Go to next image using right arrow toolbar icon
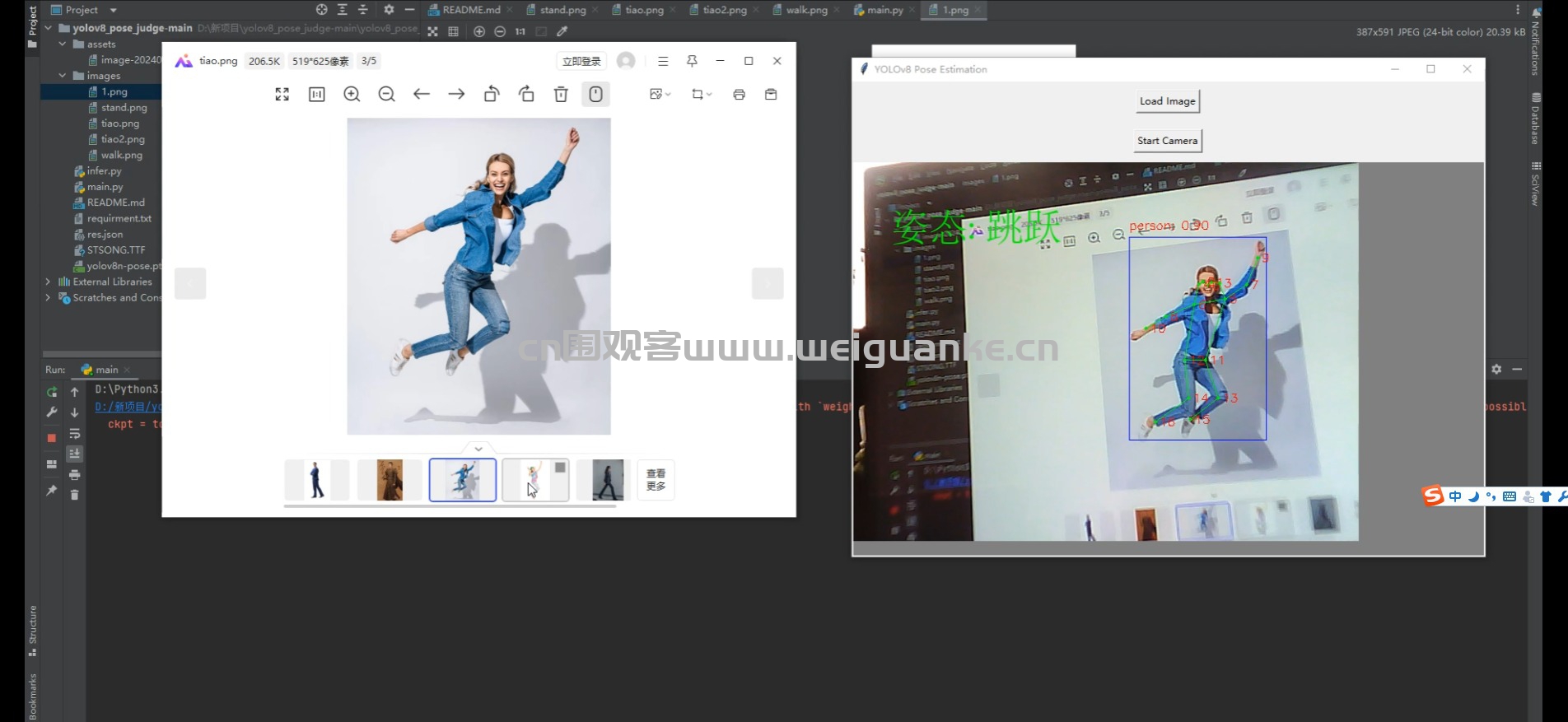The width and height of the screenshot is (1568, 722). coord(456,94)
